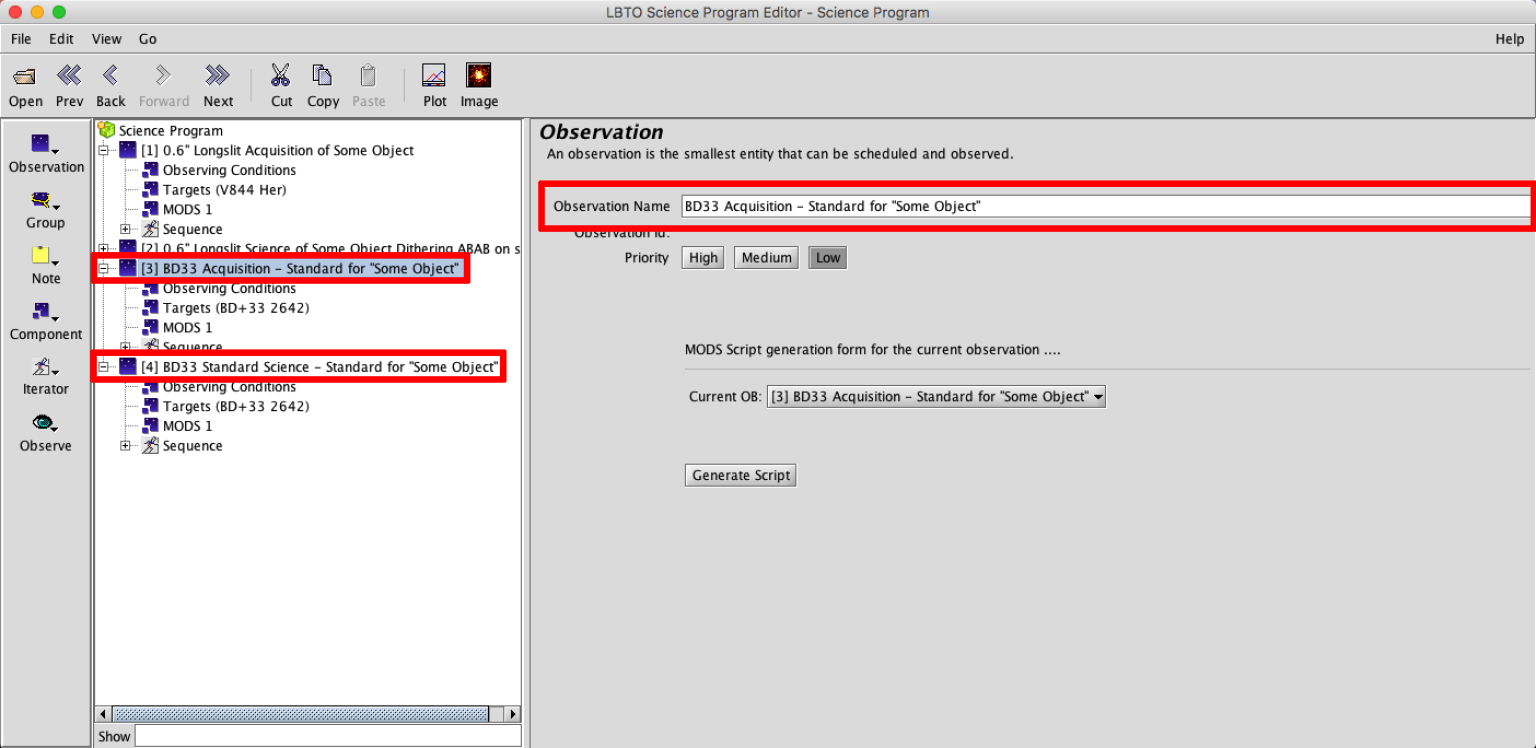This screenshot has width=1536, height=748.
Task: Set priority to High
Action: pyautogui.click(x=703, y=258)
